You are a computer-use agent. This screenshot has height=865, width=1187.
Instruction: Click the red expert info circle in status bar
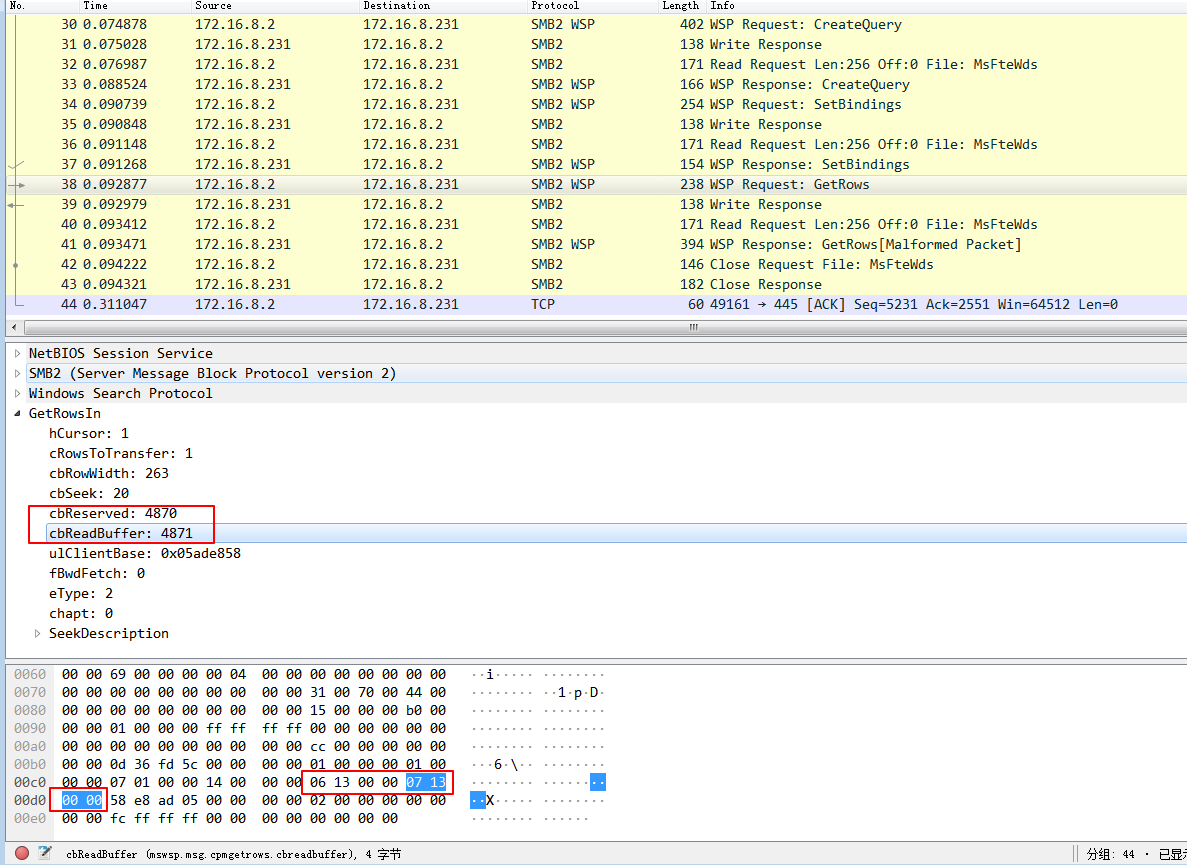point(22,854)
